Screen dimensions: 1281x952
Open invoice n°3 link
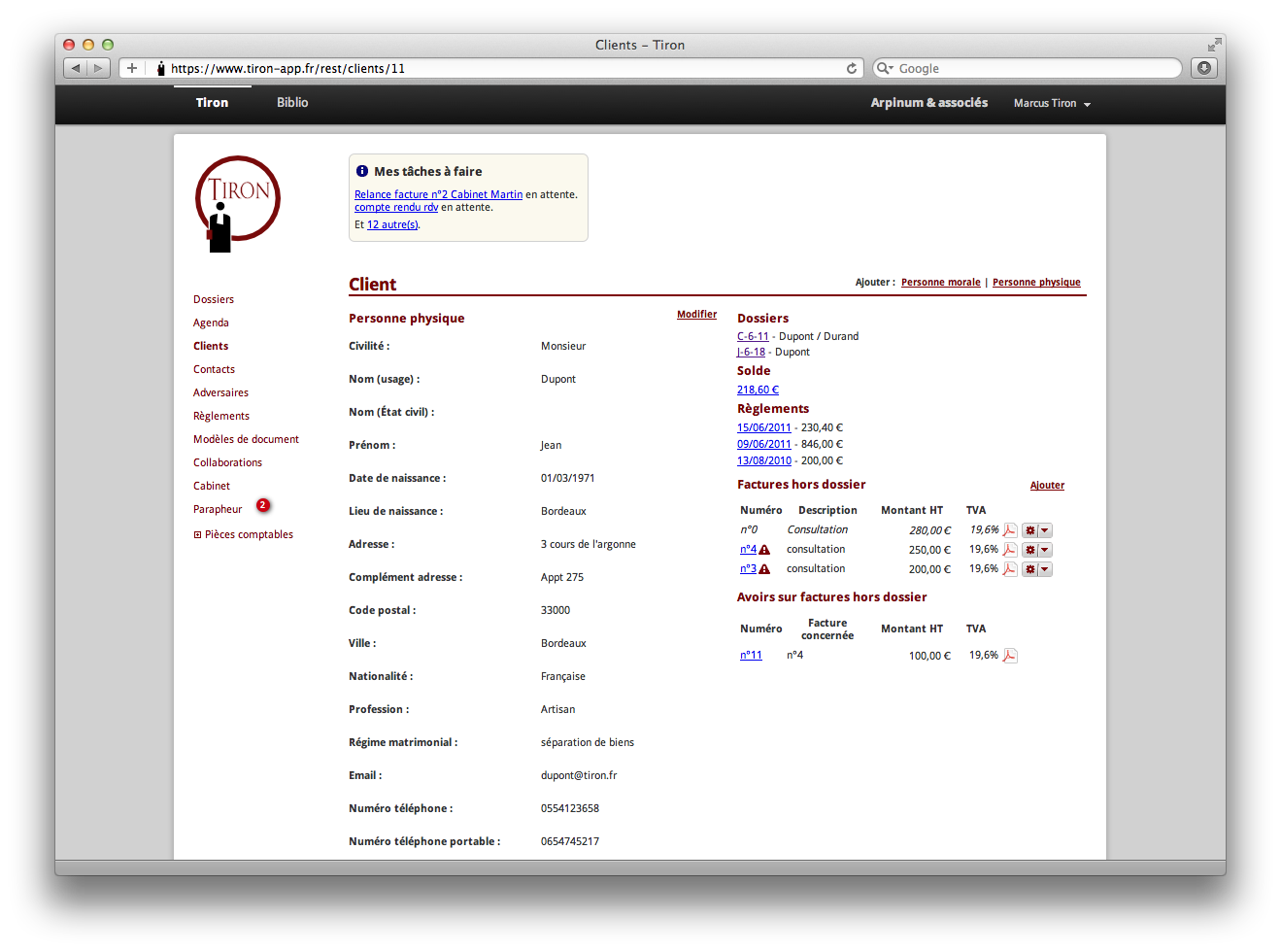click(x=748, y=569)
